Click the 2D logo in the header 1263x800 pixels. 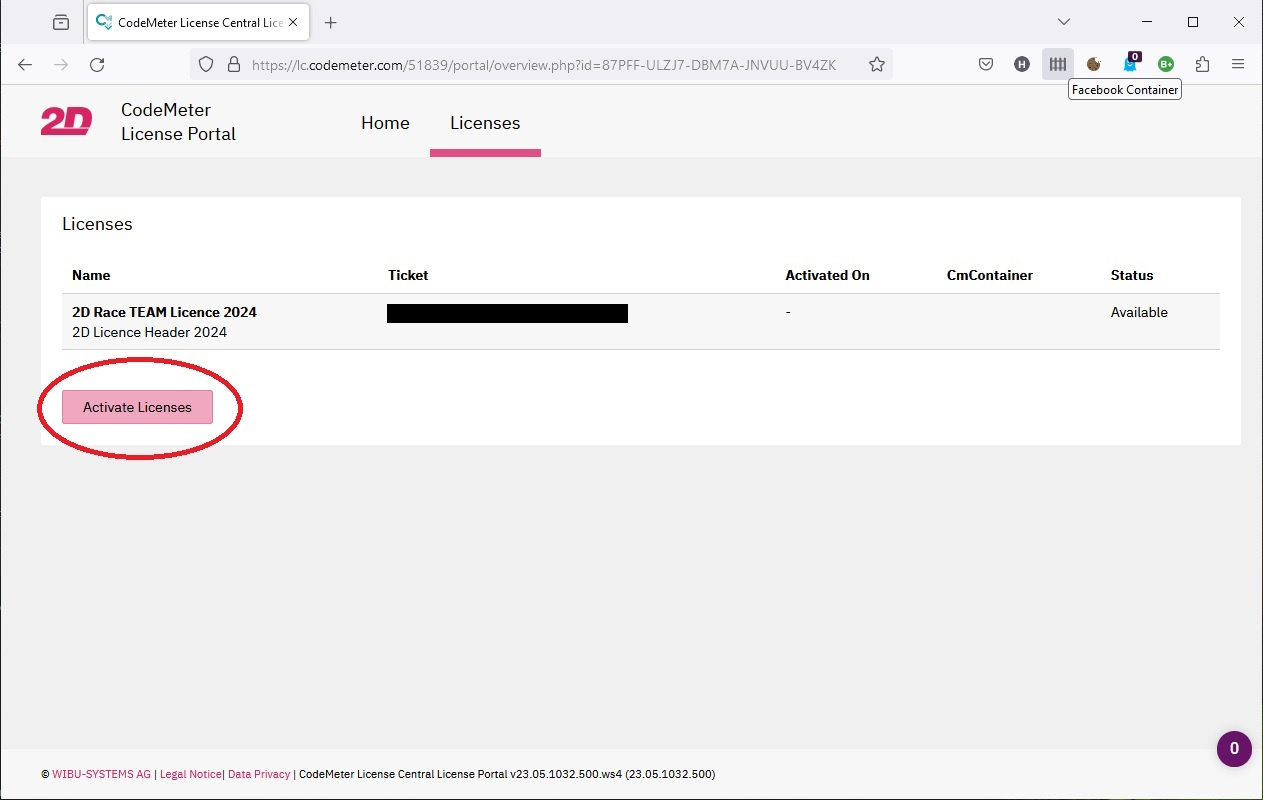pos(66,122)
